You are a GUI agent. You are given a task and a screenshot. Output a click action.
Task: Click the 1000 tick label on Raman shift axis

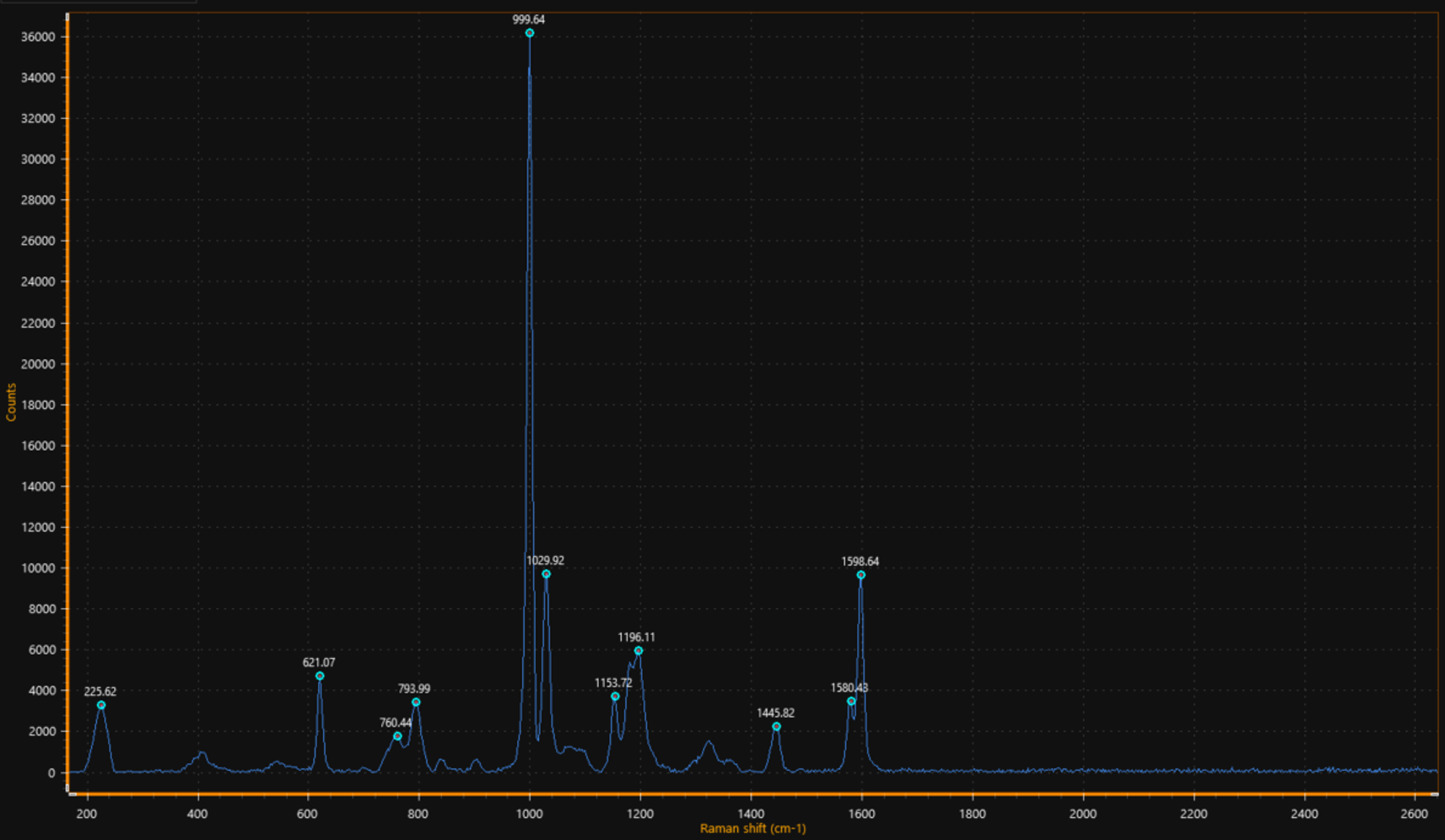pos(529,814)
